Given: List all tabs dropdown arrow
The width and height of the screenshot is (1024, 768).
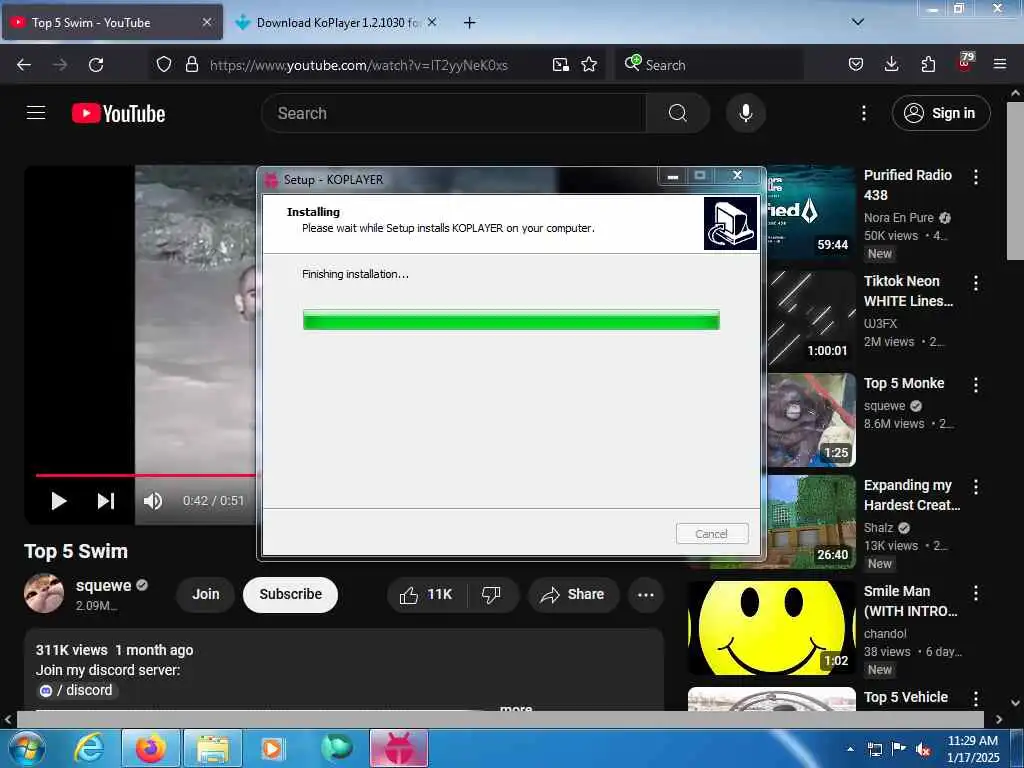Looking at the screenshot, I should click(x=857, y=22).
